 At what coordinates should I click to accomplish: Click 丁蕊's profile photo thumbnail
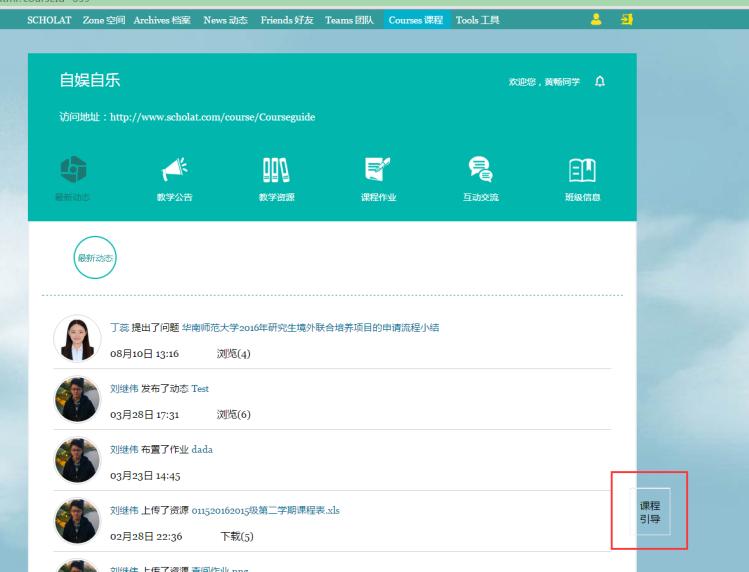tap(76, 339)
